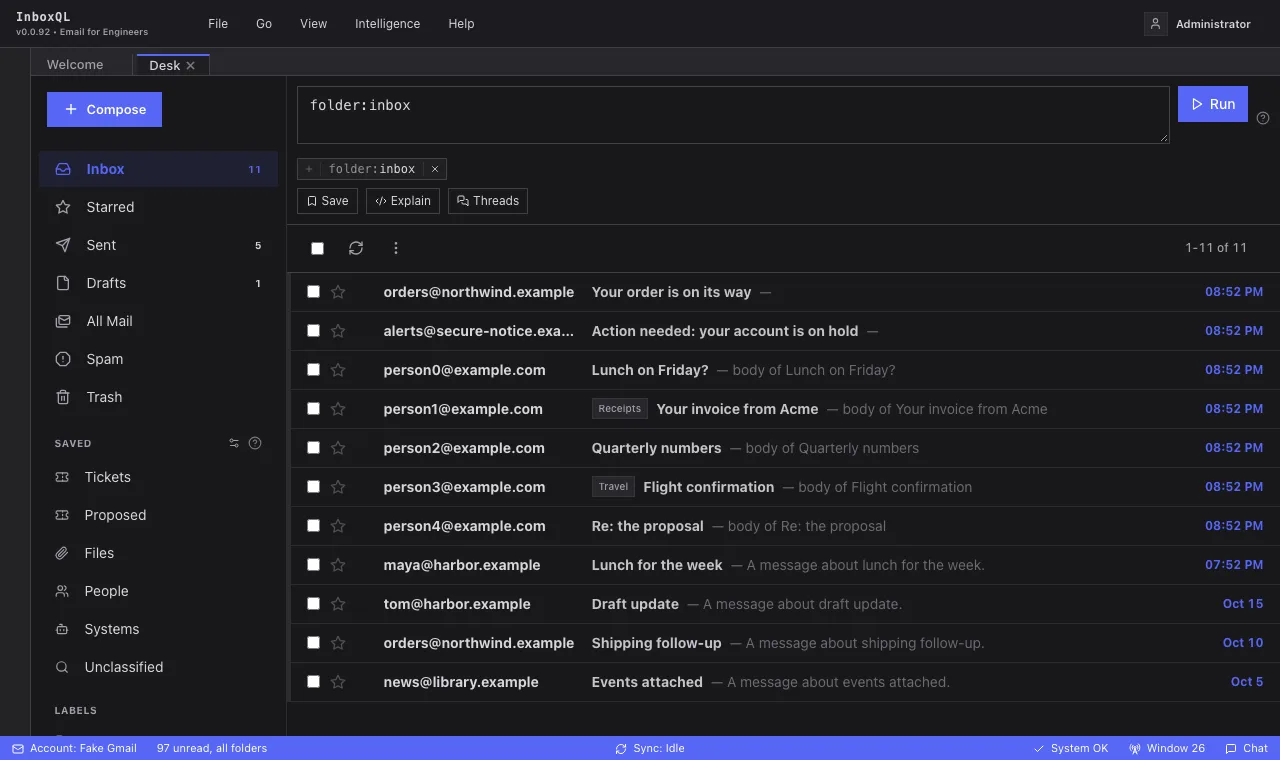
Task: Open the All Mail folder
Action: tap(158, 321)
